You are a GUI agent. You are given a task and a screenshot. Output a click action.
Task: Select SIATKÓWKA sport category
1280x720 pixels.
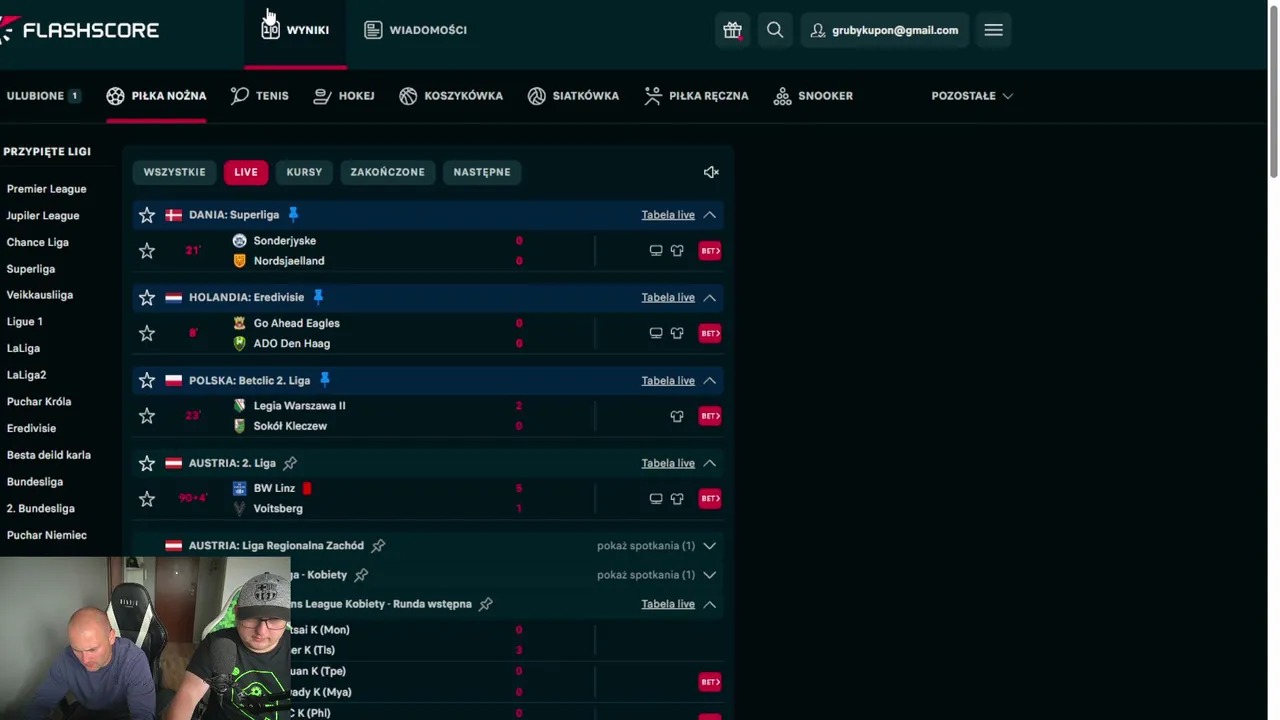(x=574, y=96)
